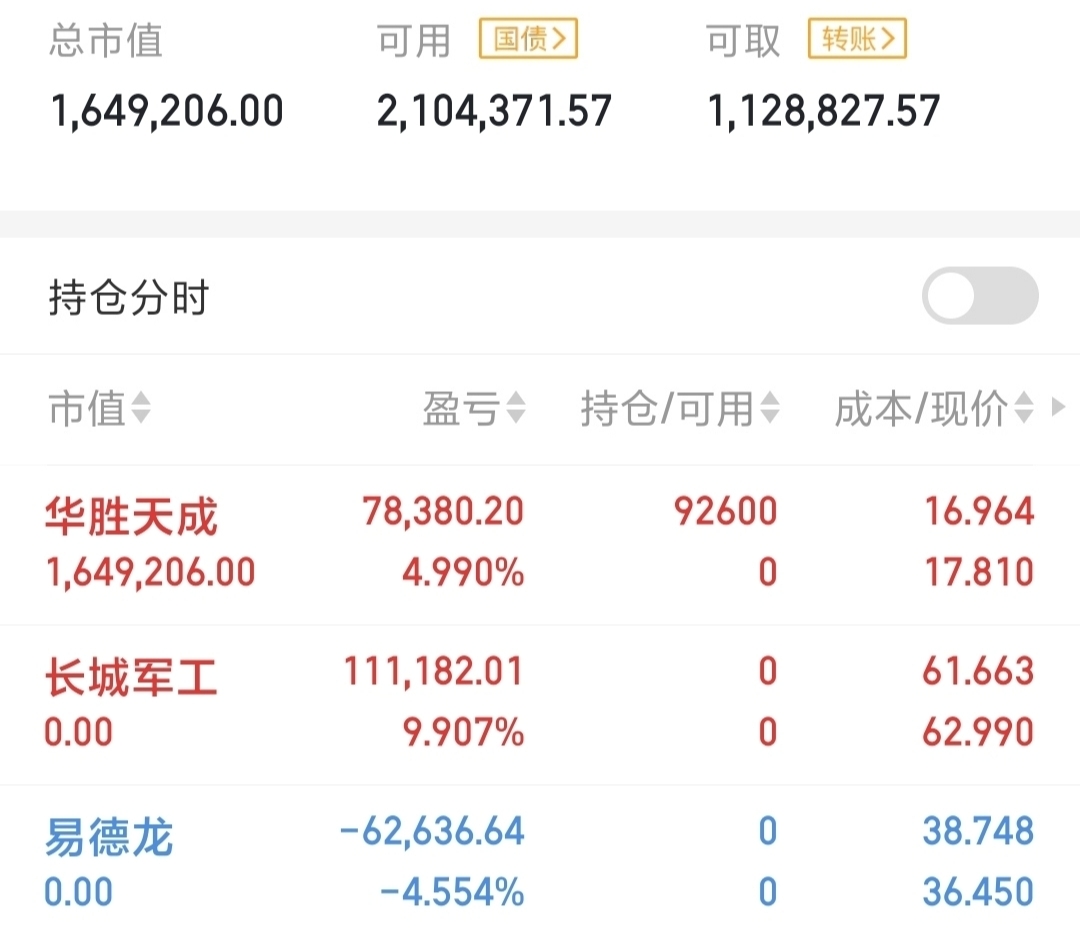Sort holdings by 盈亏 column
Viewport: 1080px width, 929px height.
click(474, 408)
